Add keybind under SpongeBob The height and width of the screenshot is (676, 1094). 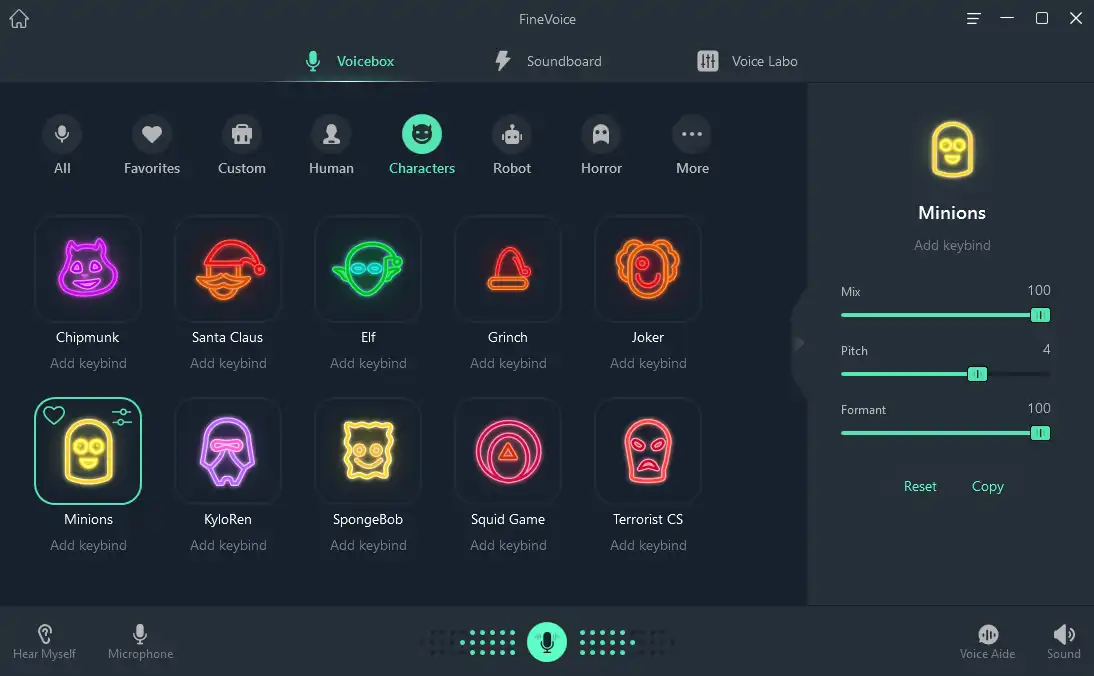pos(368,546)
